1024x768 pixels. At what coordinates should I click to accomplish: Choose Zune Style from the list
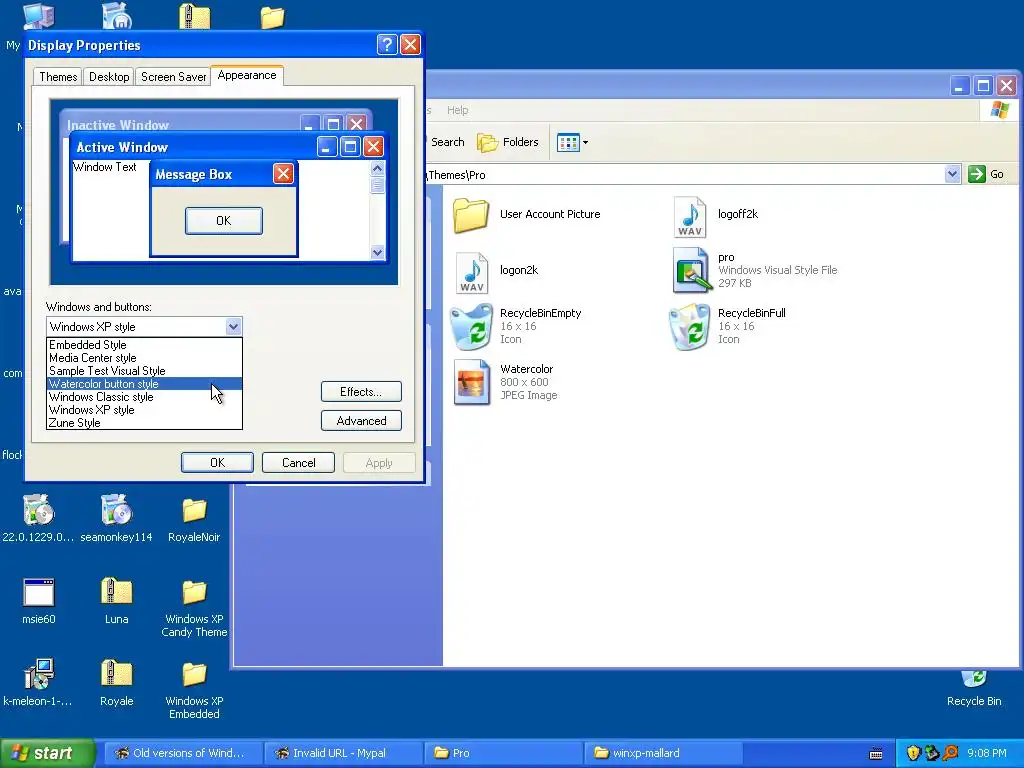pos(144,423)
